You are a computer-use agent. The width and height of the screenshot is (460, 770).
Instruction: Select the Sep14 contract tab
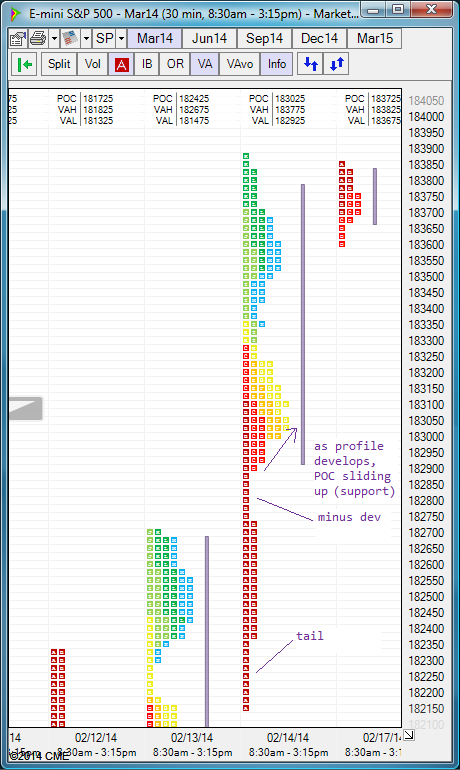click(x=264, y=38)
